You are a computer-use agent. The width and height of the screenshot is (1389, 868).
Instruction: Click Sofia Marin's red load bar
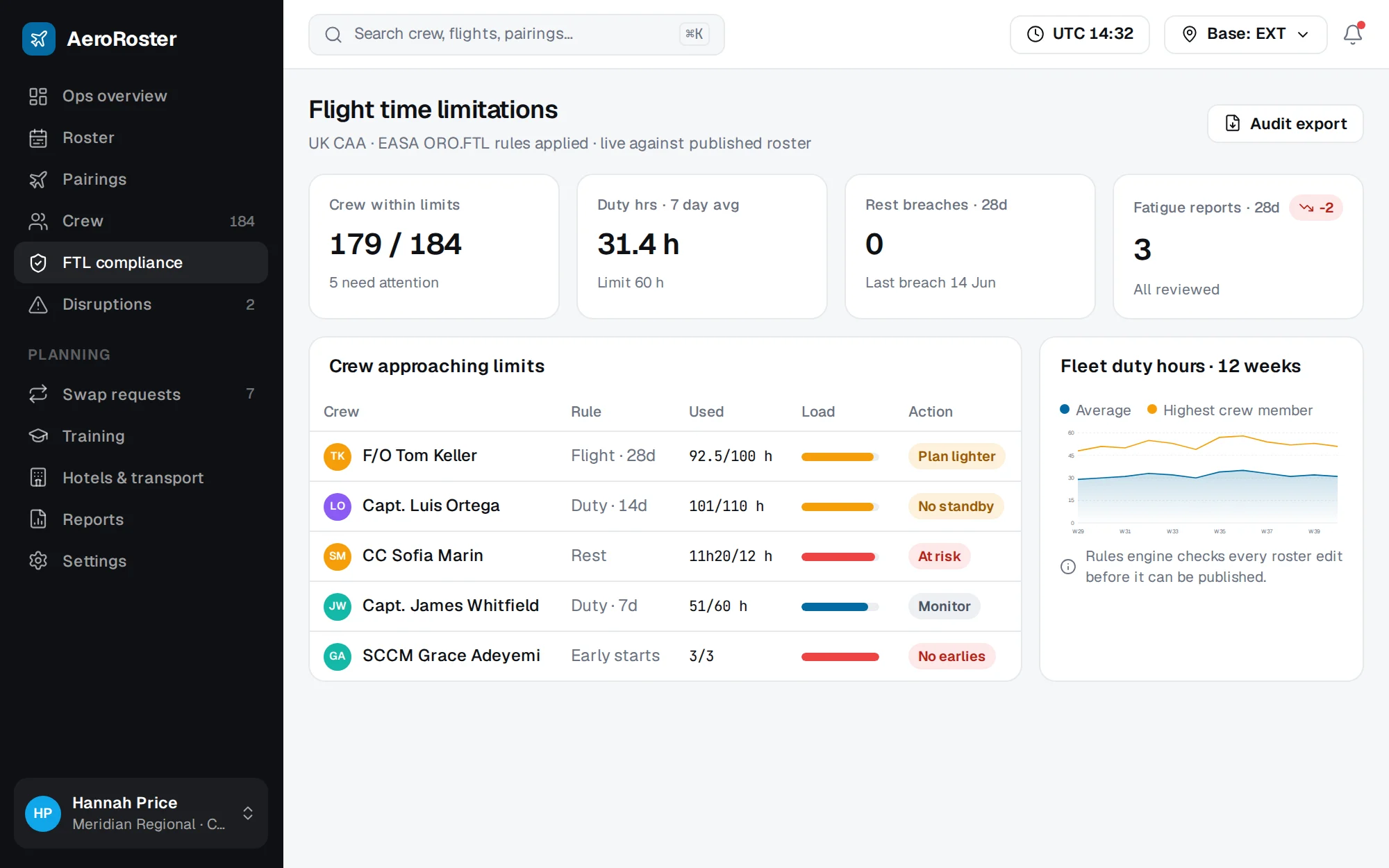pos(840,557)
